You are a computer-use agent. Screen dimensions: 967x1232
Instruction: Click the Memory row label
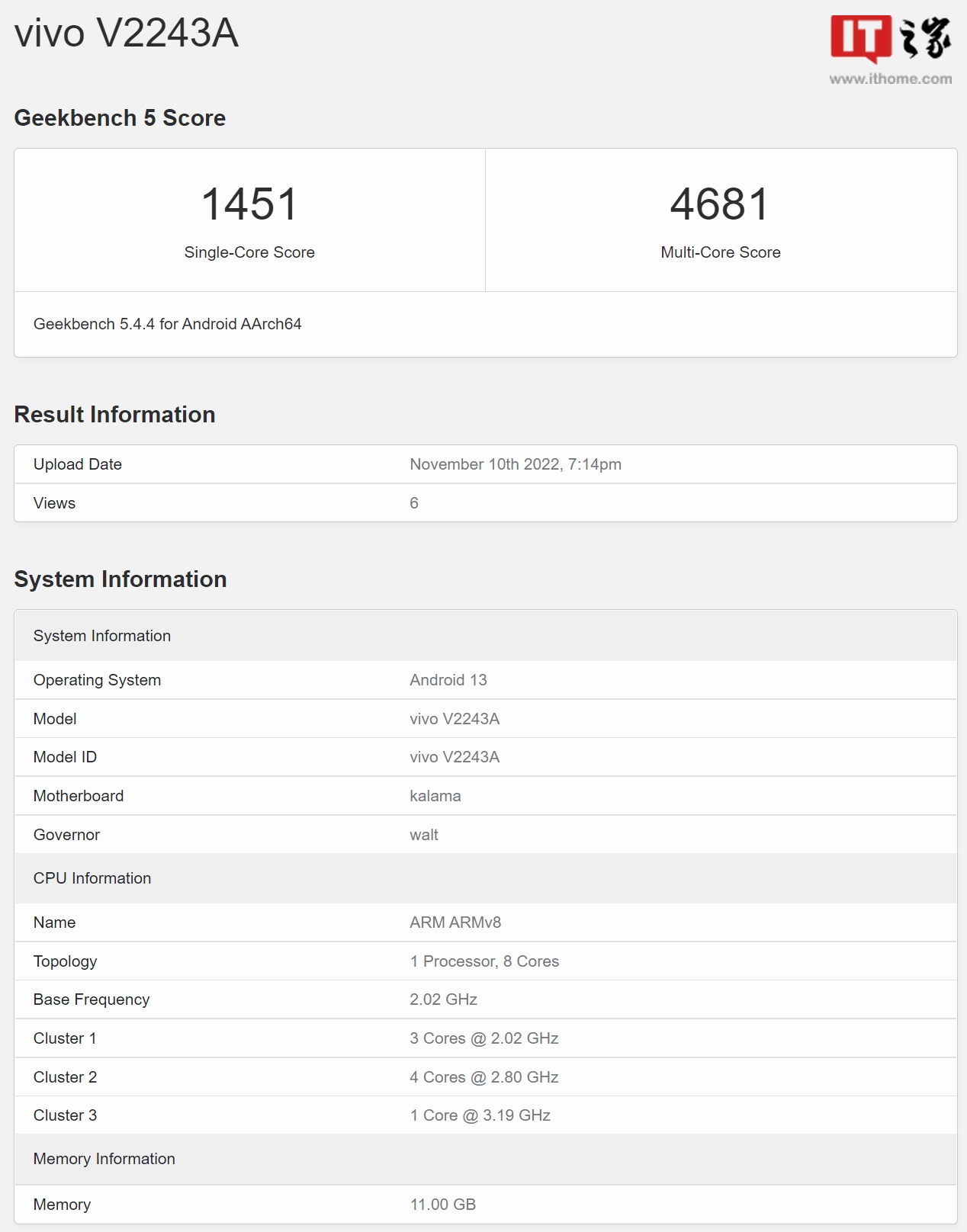tap(62, 1205)
